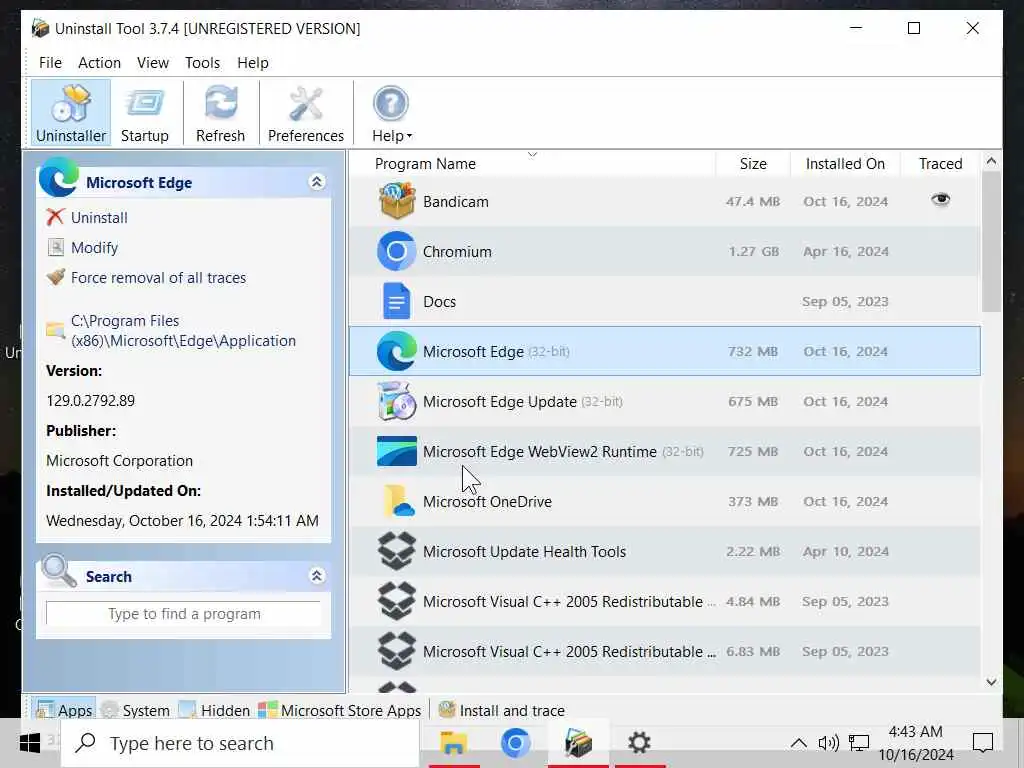Viewport: 1024px width, 768px height.
Task: Click the Bandicam program icon
Action: pyautogui.click(x=396, y=200)
